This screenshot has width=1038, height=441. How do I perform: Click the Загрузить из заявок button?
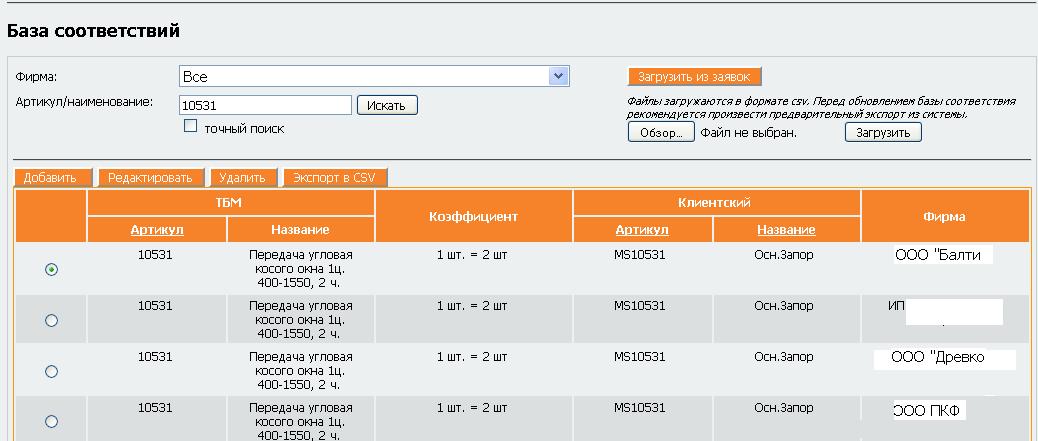click(x=695, y=76)
